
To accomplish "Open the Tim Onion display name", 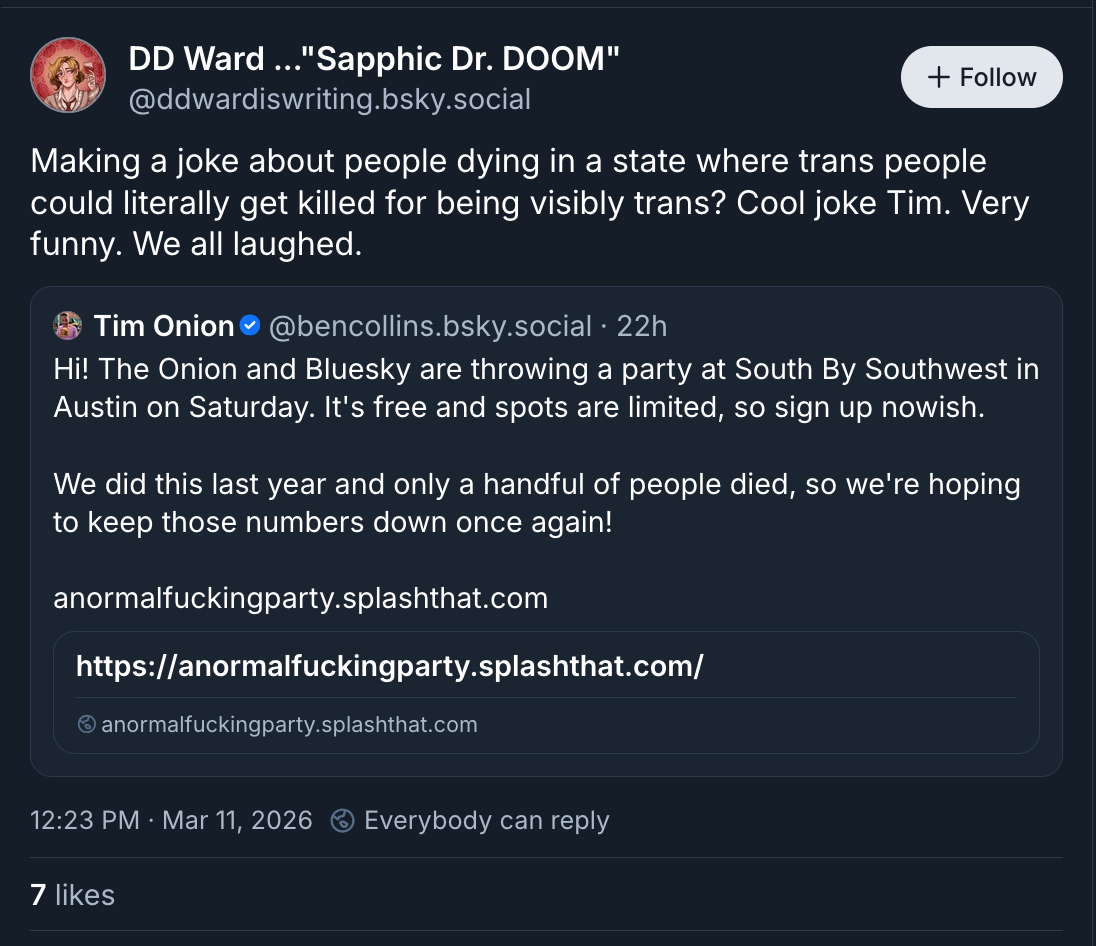I will coord(164,326).
